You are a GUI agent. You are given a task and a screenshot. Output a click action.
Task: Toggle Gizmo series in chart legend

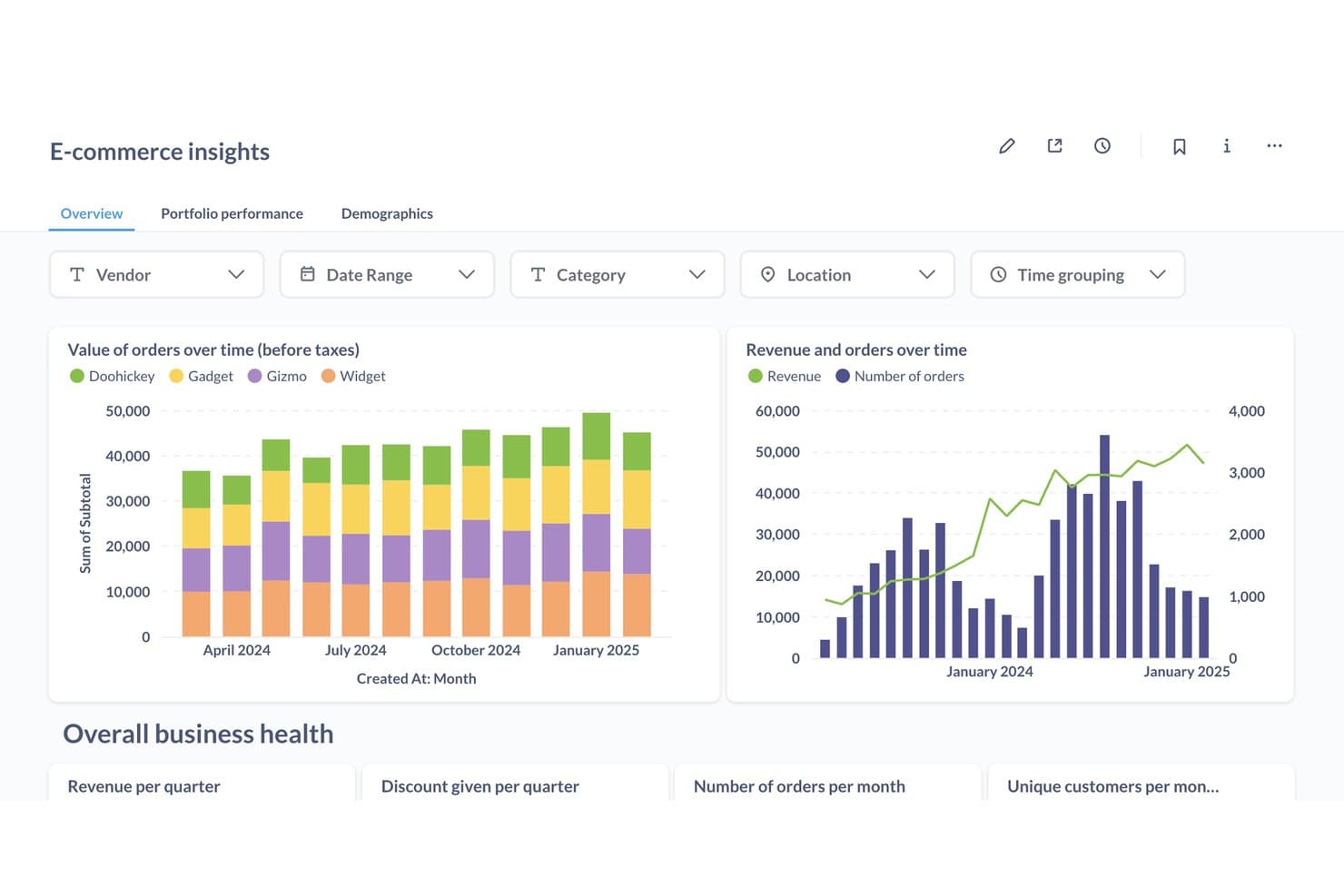pyautogui.click(x=277, y=376)
